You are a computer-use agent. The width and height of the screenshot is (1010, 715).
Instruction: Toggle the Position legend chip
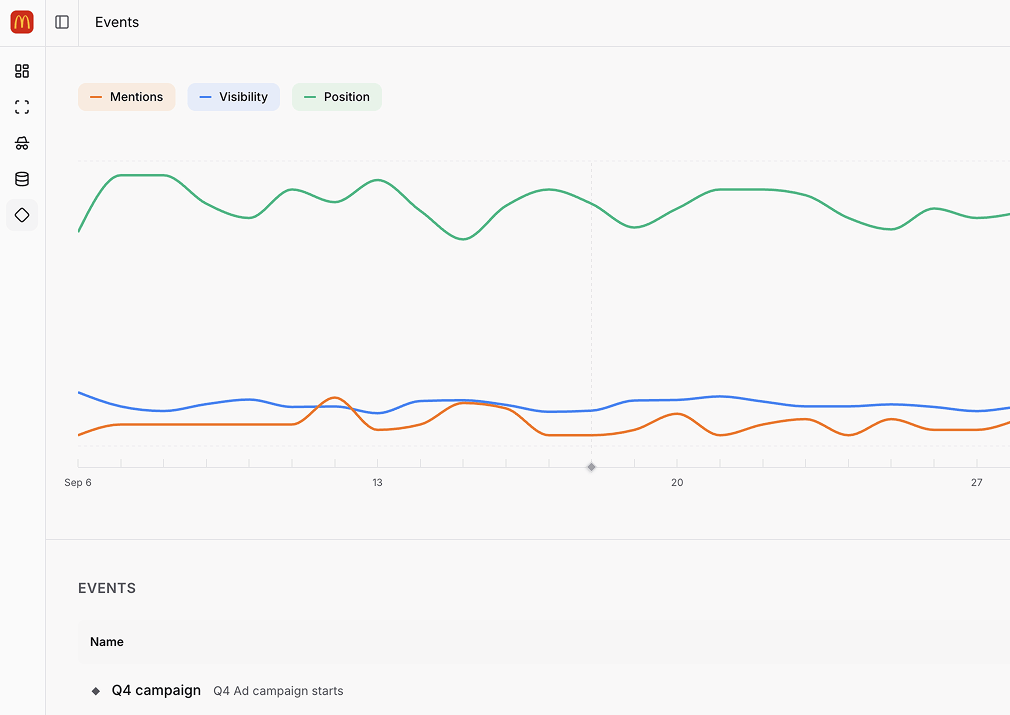click(x=337, y=97)
